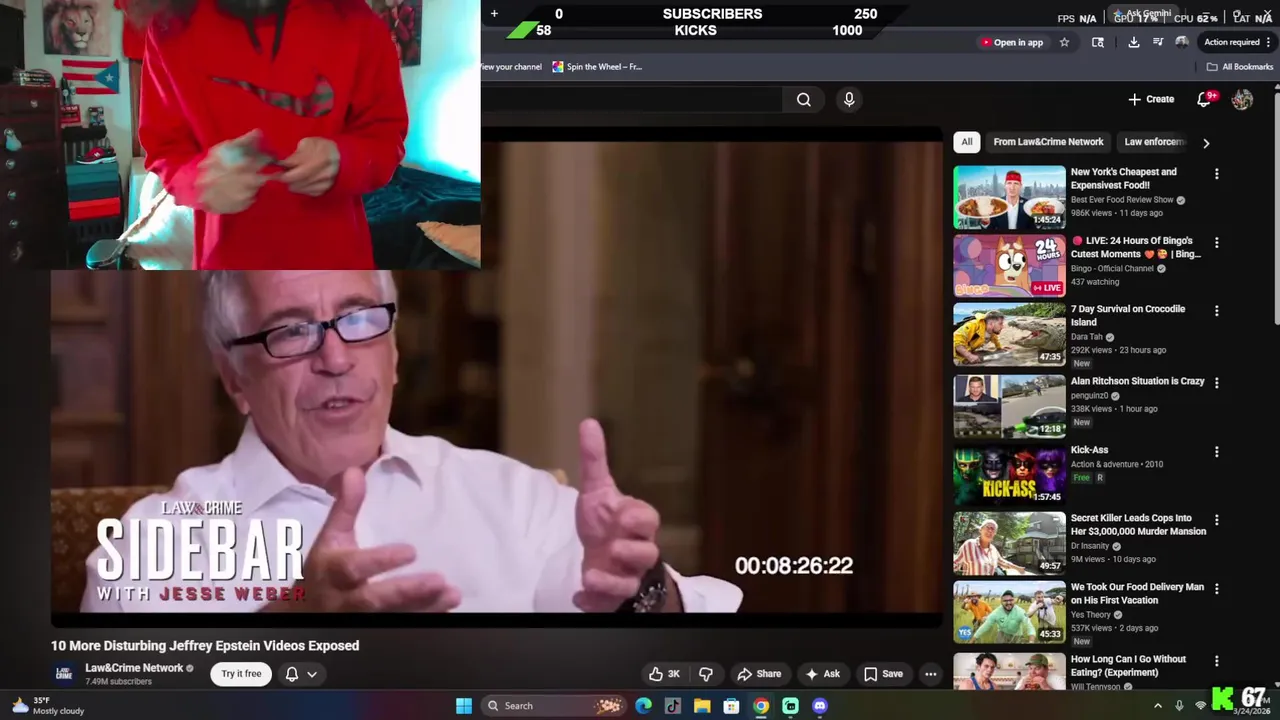Viewport: 1280px width, 720px height.
Task: Click Ask Gemini button
Action: pyautogui.click(x=1141, y=13)
